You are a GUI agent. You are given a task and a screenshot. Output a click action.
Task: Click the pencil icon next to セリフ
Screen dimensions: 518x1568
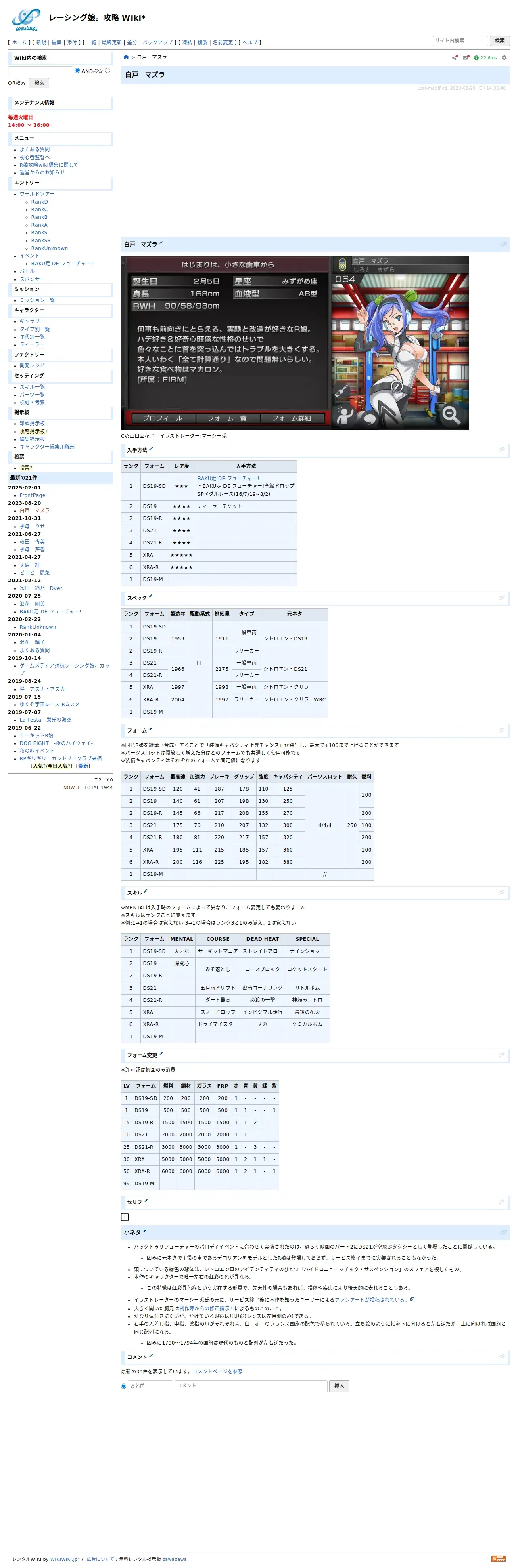(x=146, y=1201)
